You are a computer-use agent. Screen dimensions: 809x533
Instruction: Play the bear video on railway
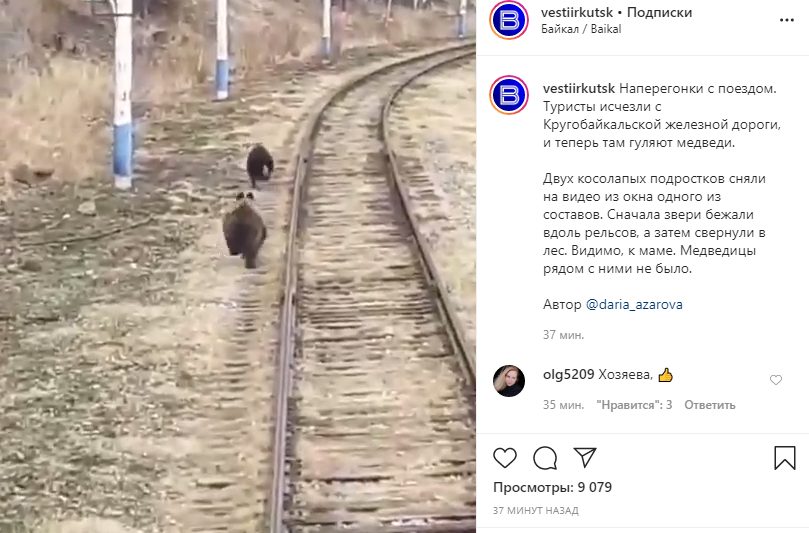[237, 266]
